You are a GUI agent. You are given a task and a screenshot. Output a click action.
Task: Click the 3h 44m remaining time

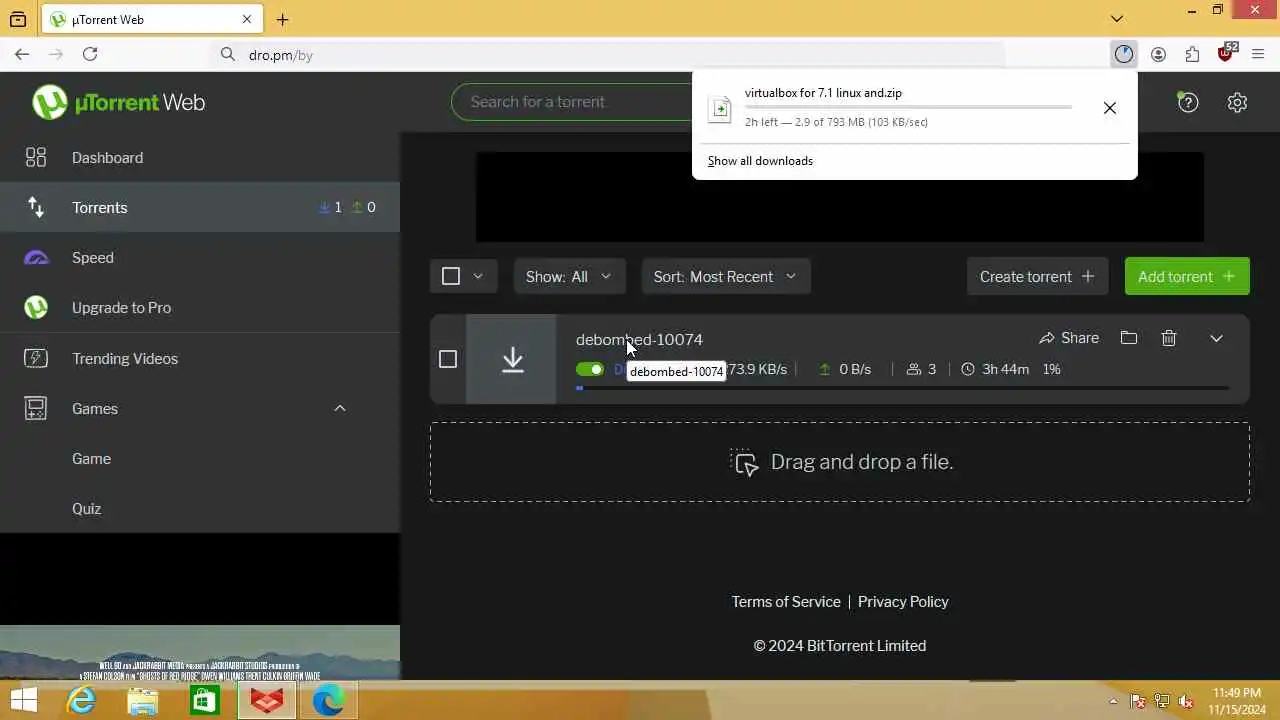[995, 369]
